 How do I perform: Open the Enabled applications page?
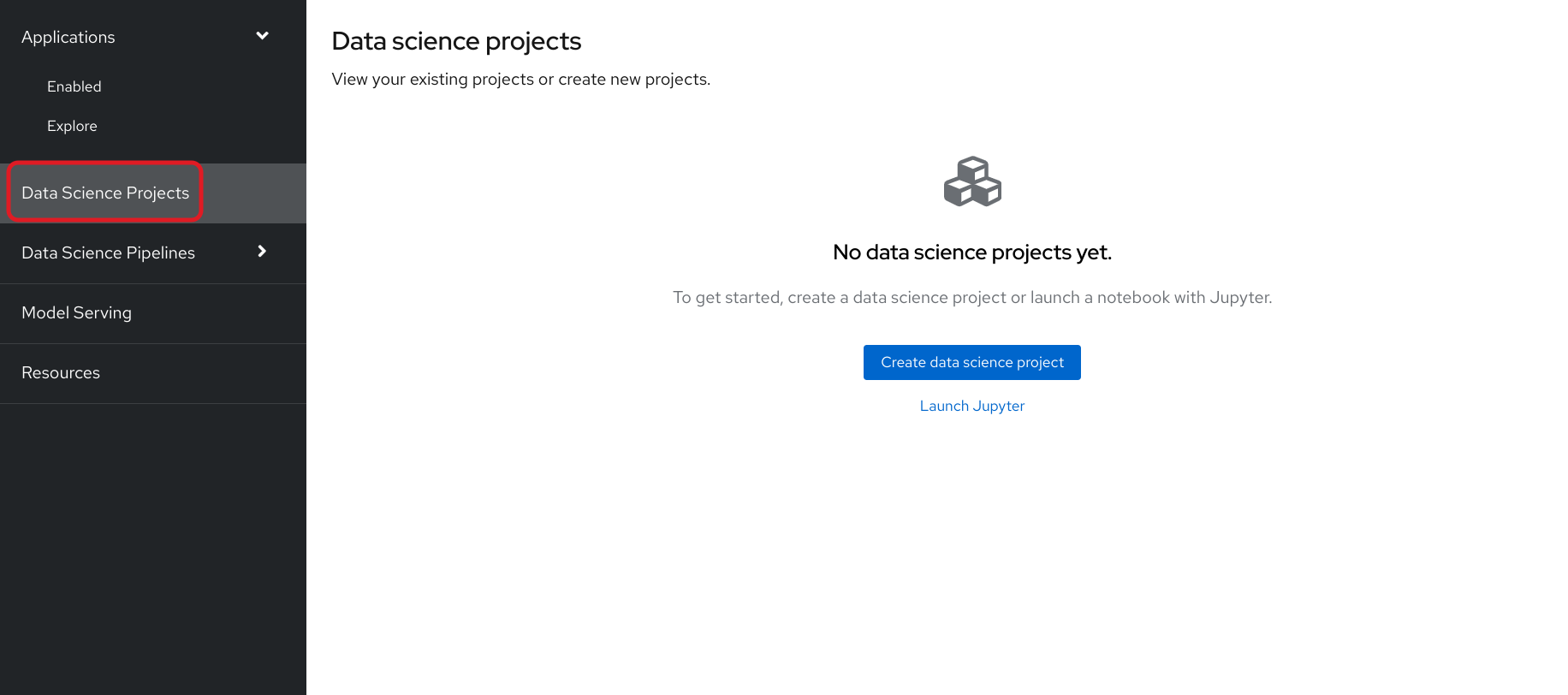(74, 86)
